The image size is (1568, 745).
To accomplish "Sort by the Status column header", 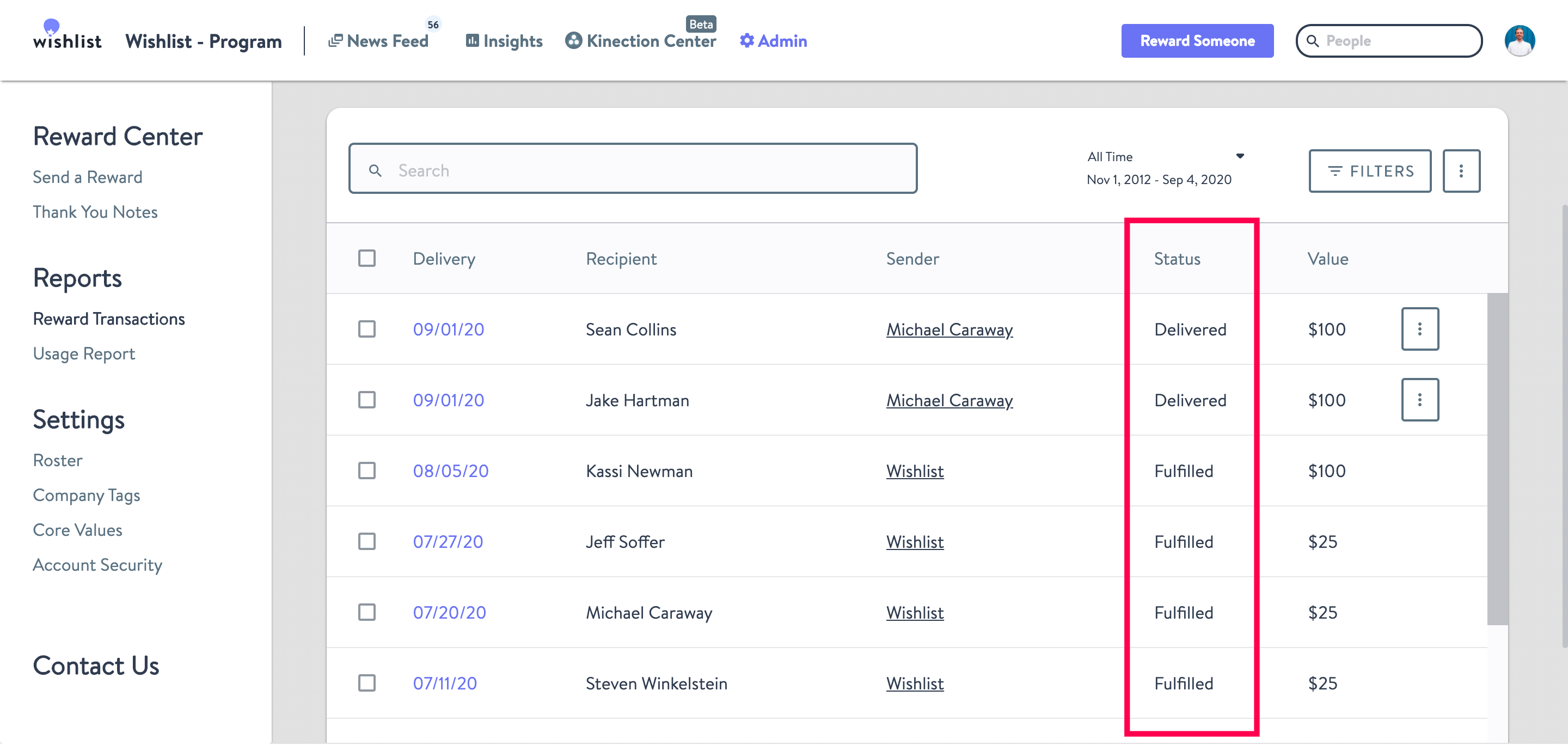I will click(x=1177, y=259).
